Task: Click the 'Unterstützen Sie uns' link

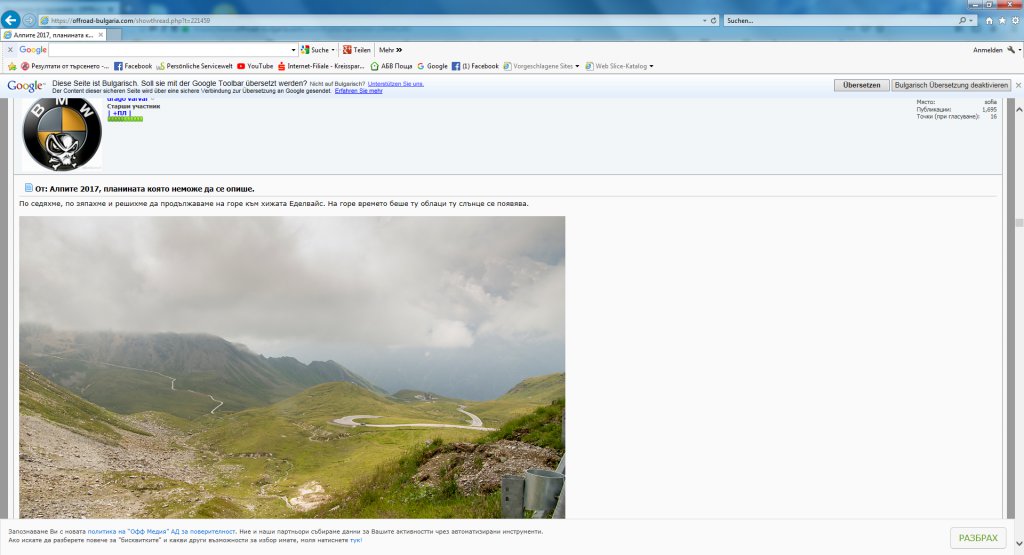Action: pyautogui.click(x=396, y=84)
